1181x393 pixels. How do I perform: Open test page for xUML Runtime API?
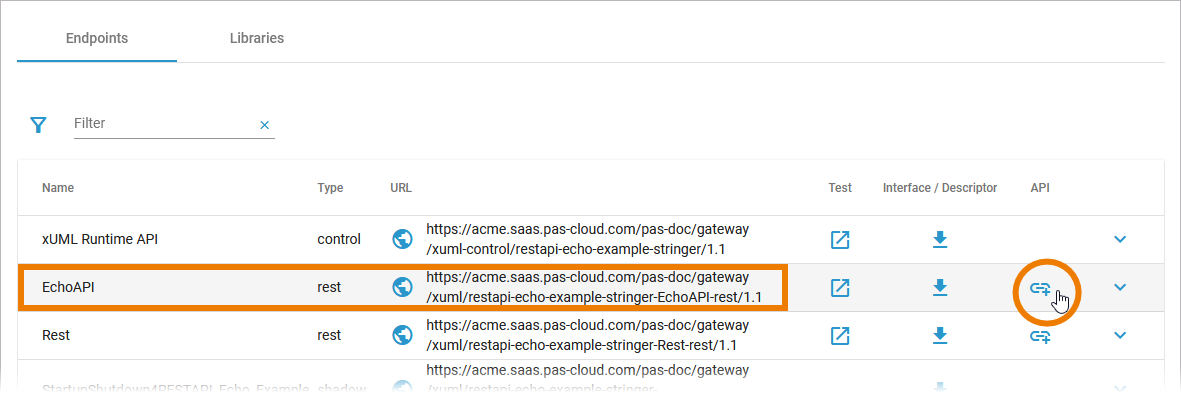pyautogui.click(x=840, y=239)
